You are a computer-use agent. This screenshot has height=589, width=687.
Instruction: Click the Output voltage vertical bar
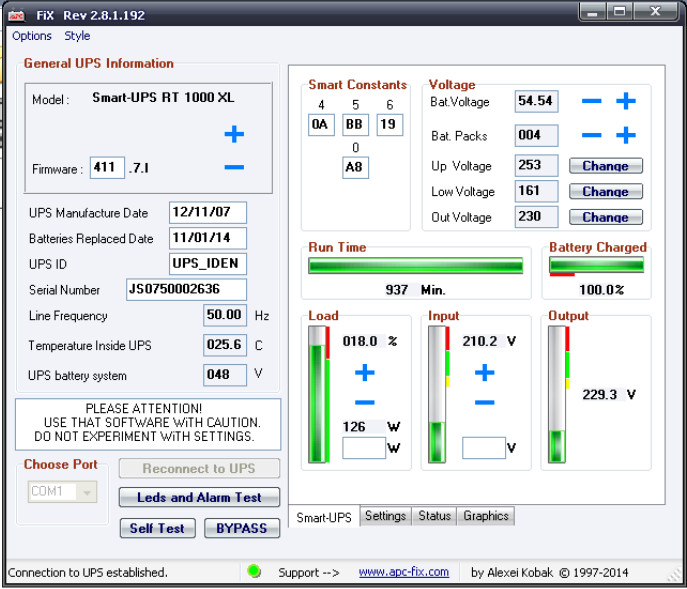point(559,394)
